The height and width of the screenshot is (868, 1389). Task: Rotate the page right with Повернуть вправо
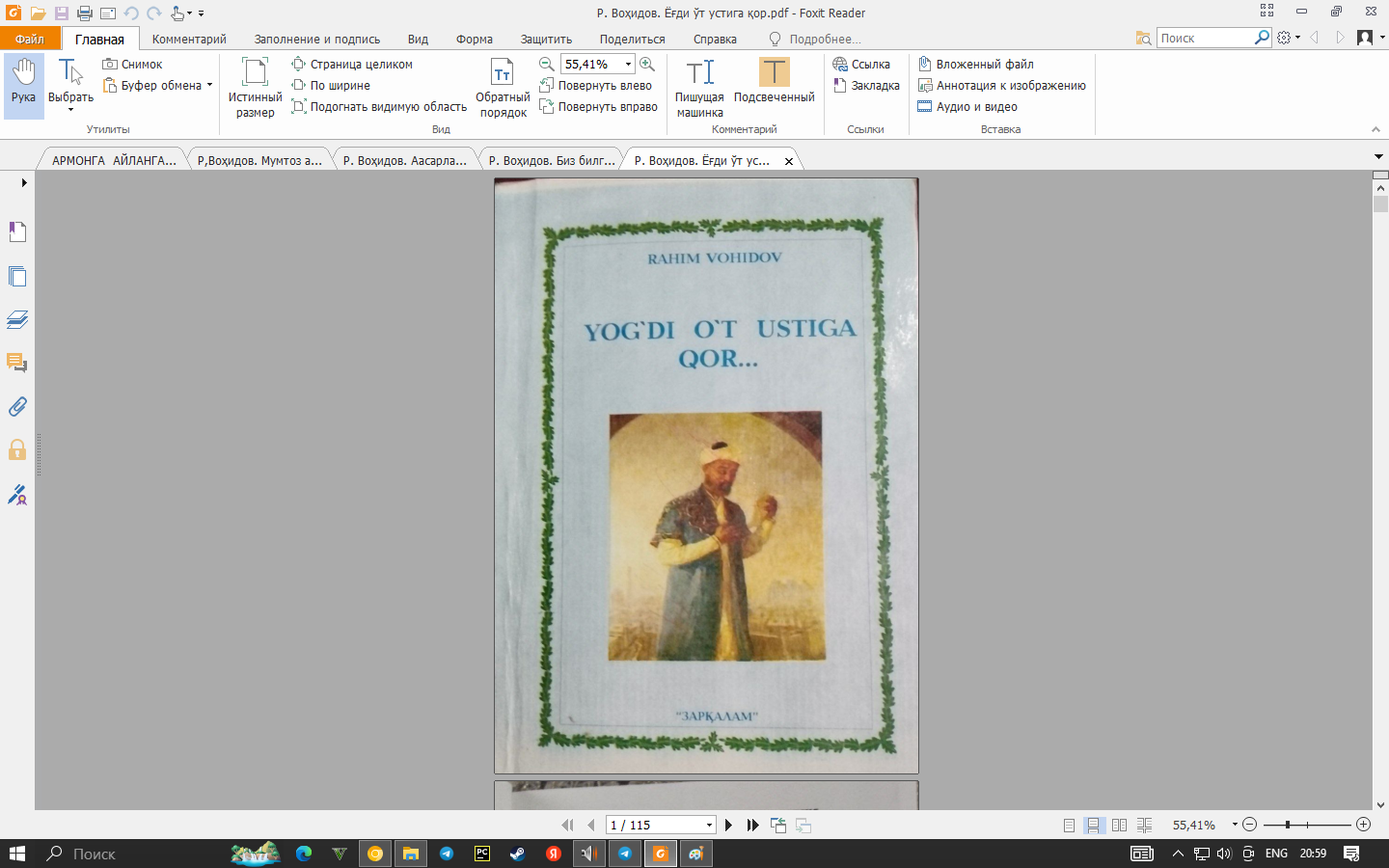599,107
